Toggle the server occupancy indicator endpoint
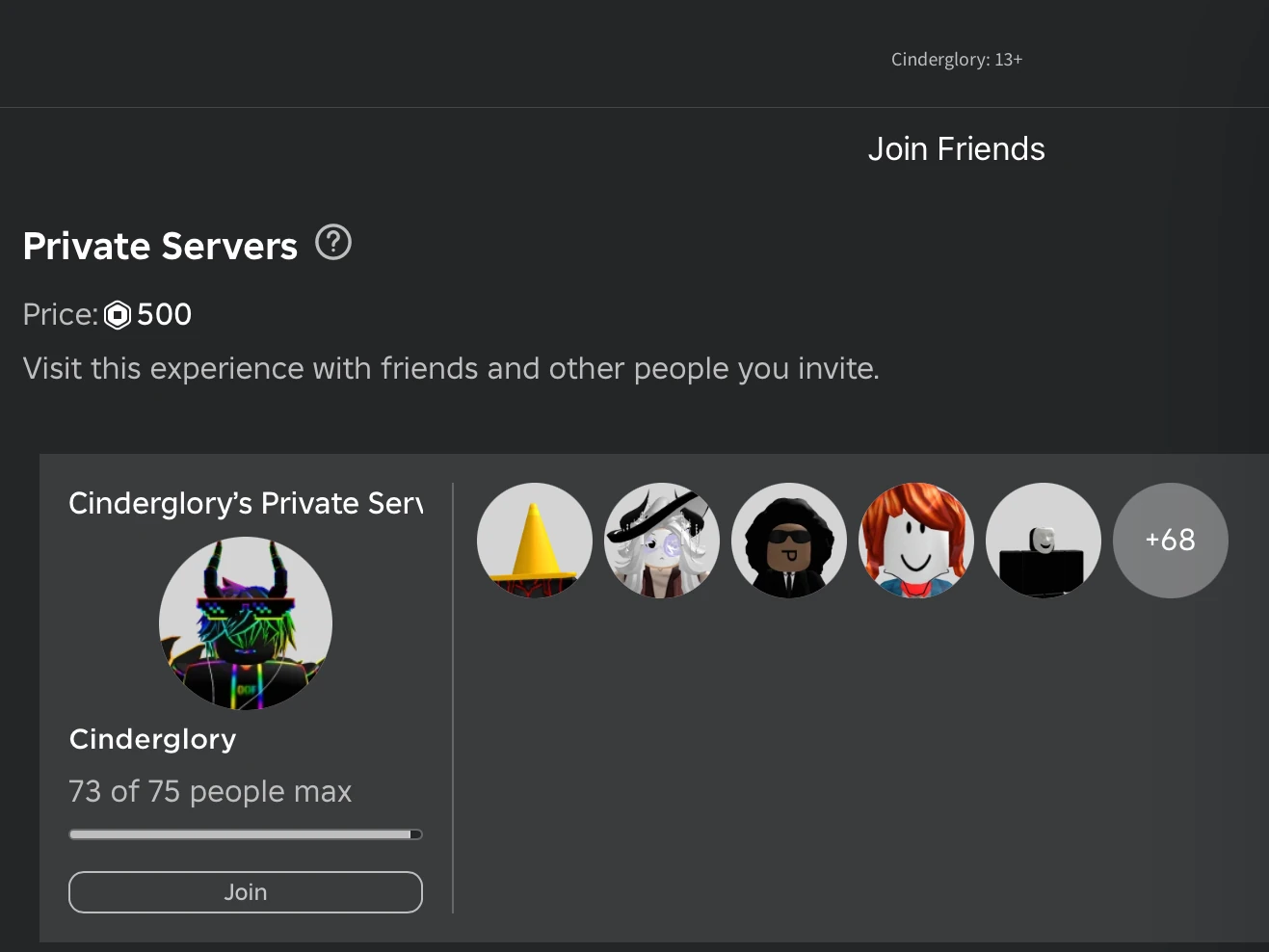This screenshot has height=952, width=1269. [415, 834]
